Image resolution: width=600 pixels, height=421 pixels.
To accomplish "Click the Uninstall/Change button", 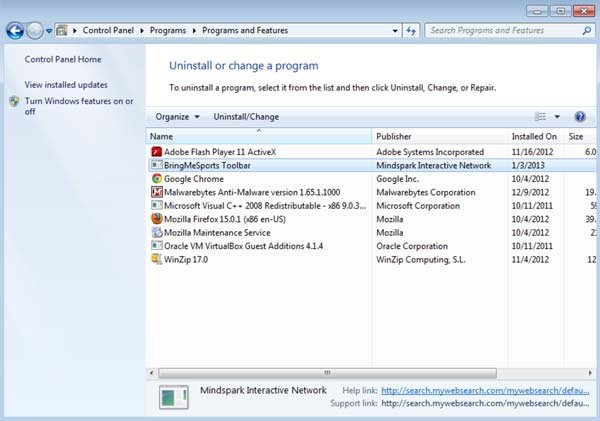I will coord(246,117).
